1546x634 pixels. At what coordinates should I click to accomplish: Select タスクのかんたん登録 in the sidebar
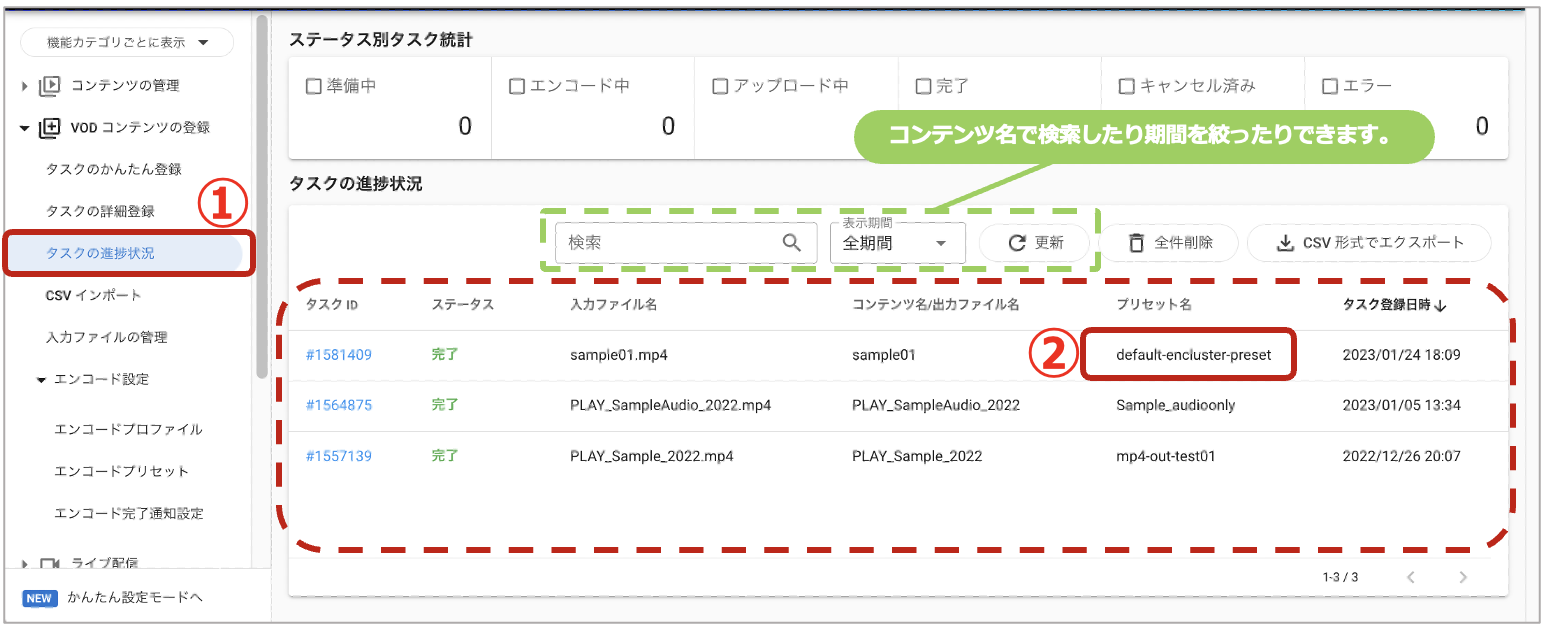coord(114,170)
